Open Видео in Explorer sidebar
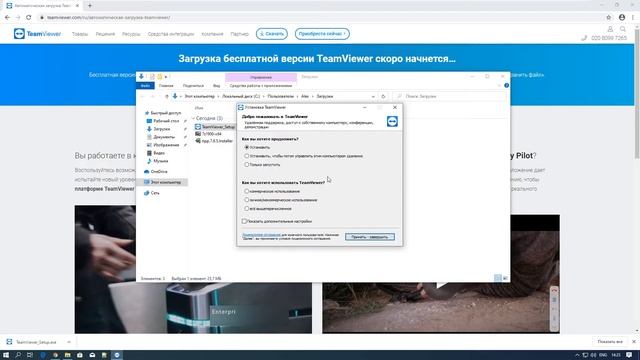This screenshot has height=360, width=640. (x=156, y=153)
